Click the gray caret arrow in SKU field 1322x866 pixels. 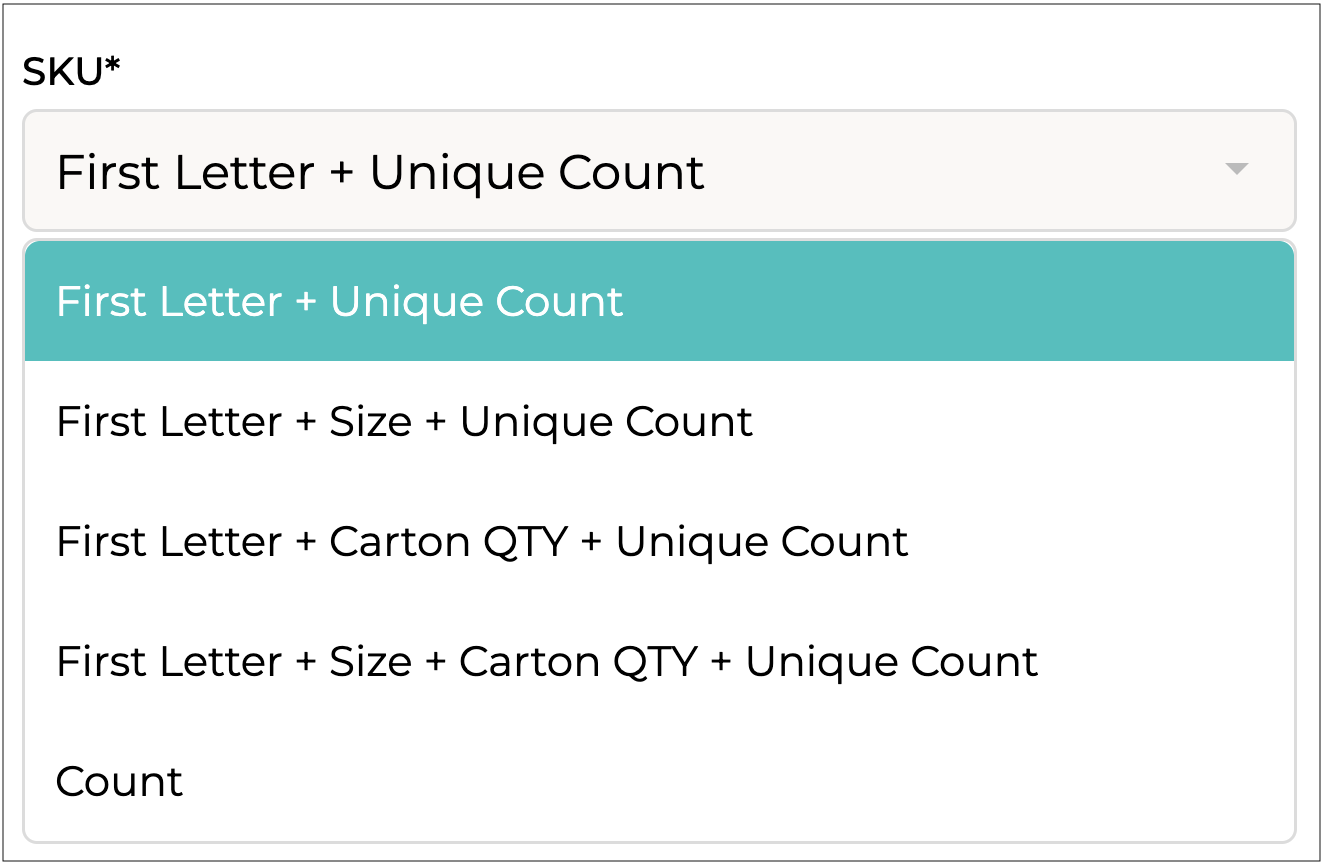pyautogui.click(x=1236, y=170)
